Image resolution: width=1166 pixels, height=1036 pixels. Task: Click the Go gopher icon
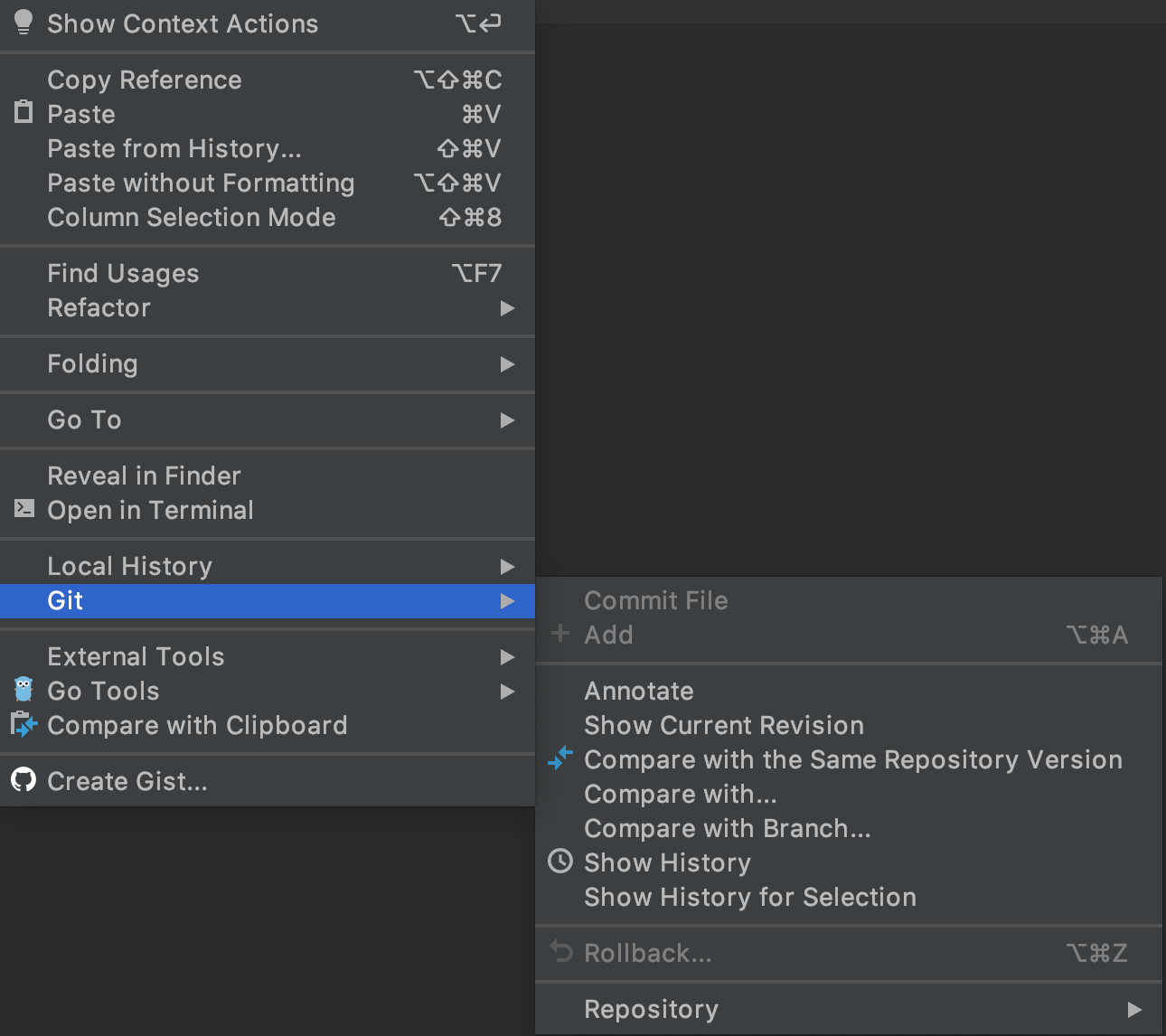(24, 690)
